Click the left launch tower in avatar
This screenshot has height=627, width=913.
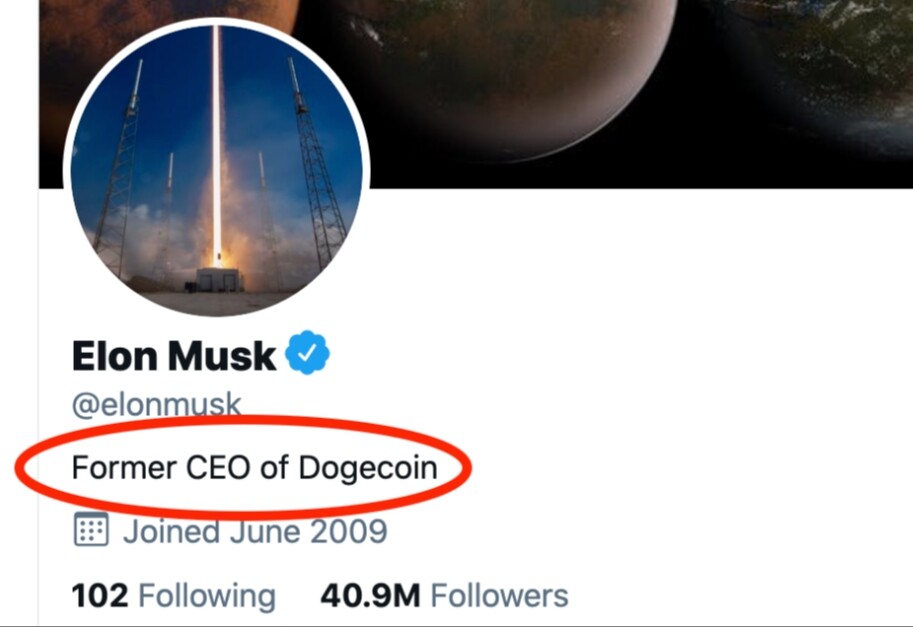pos(121,169)
